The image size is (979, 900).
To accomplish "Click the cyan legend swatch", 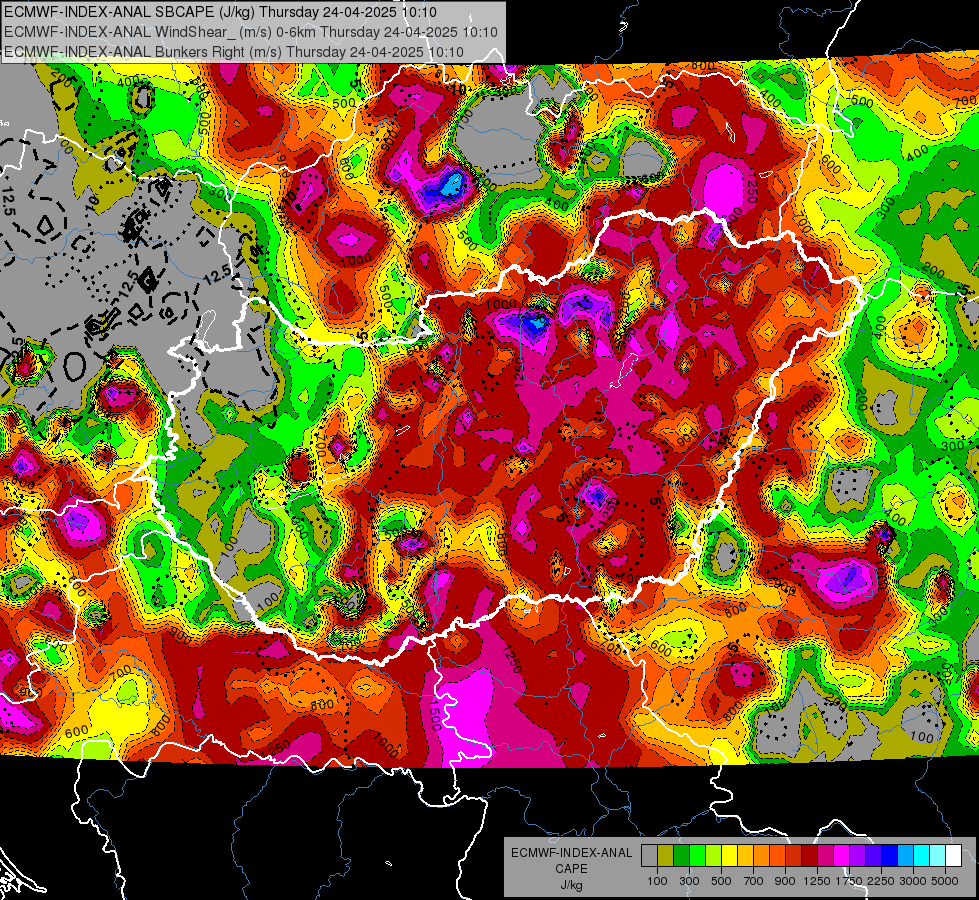I will click(x=922, y=855).
